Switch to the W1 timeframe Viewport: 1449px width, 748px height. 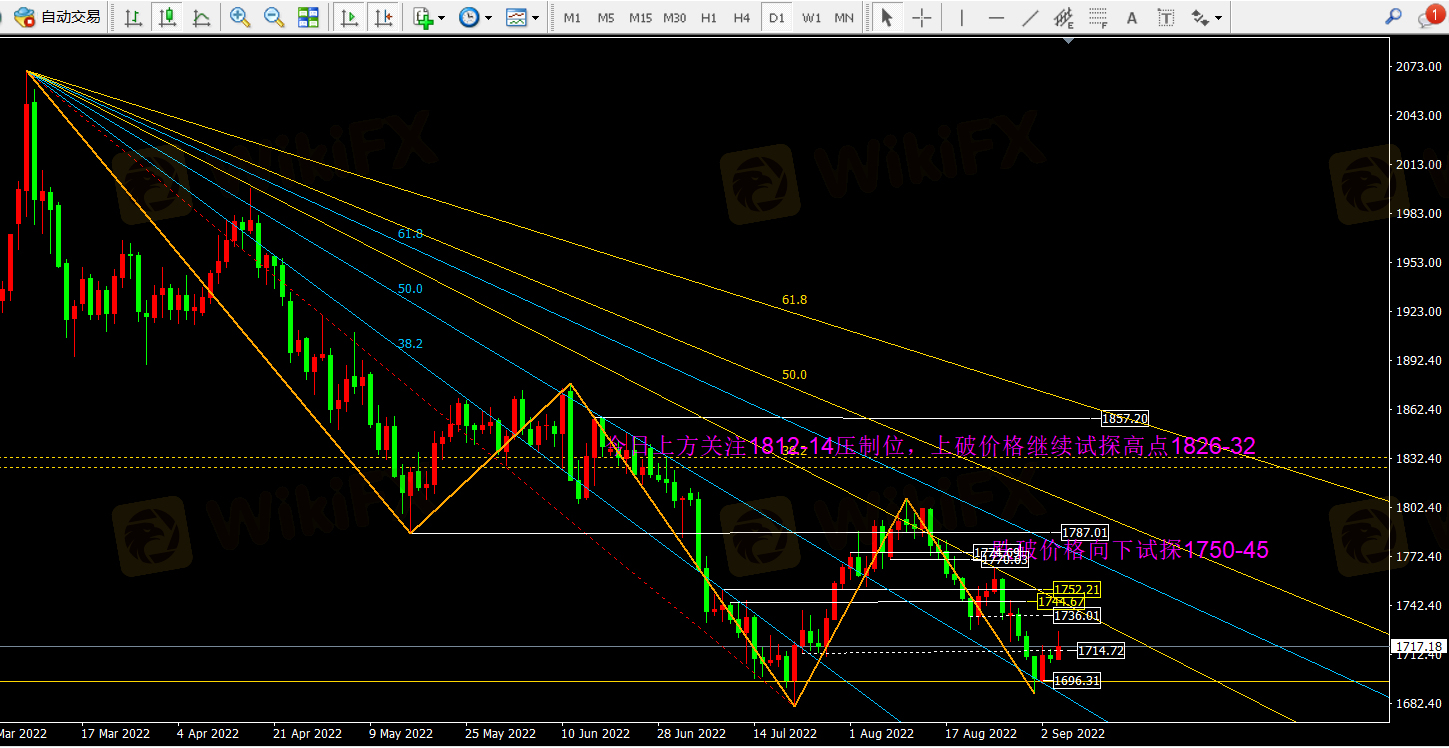pyautogui.click(x=811, y=17)
